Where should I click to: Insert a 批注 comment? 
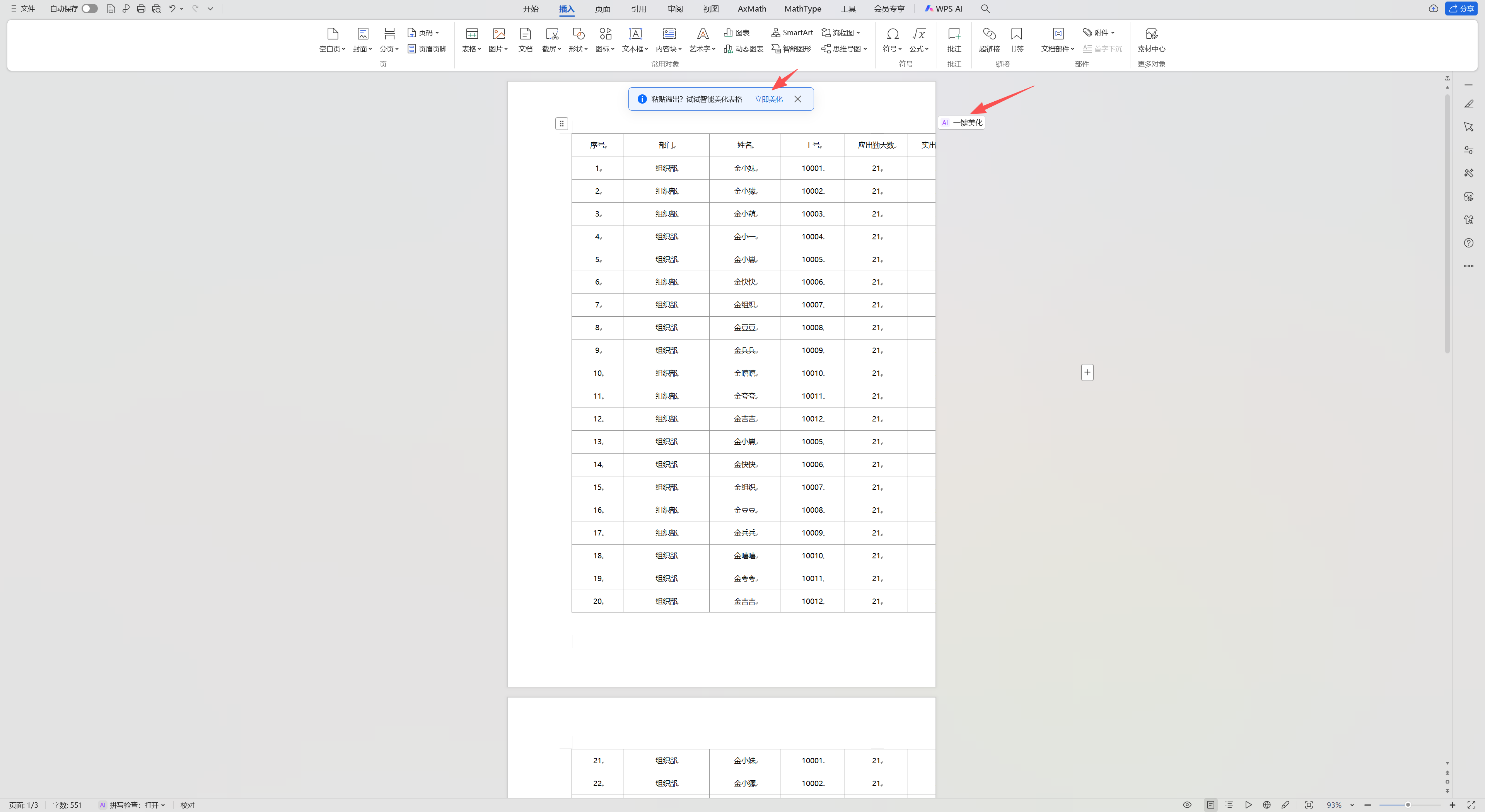click(x=954, y=34)
